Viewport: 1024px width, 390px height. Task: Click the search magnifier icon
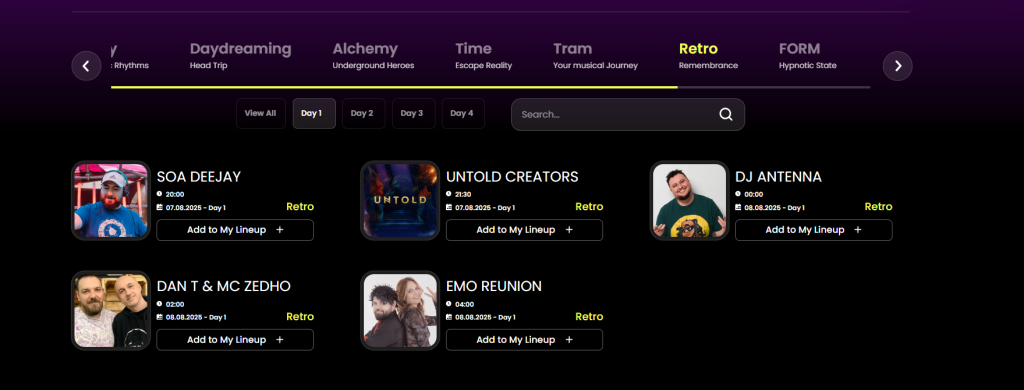pos(726,114)
